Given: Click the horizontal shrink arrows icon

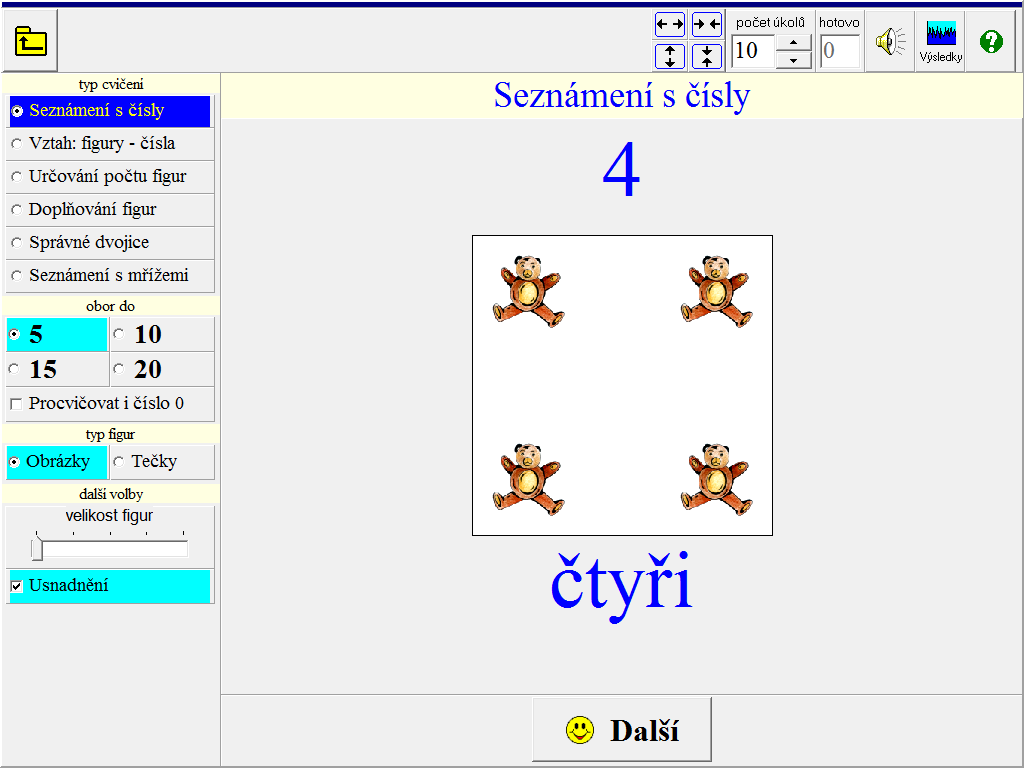Looking at the screenshot, I should 707,25.
